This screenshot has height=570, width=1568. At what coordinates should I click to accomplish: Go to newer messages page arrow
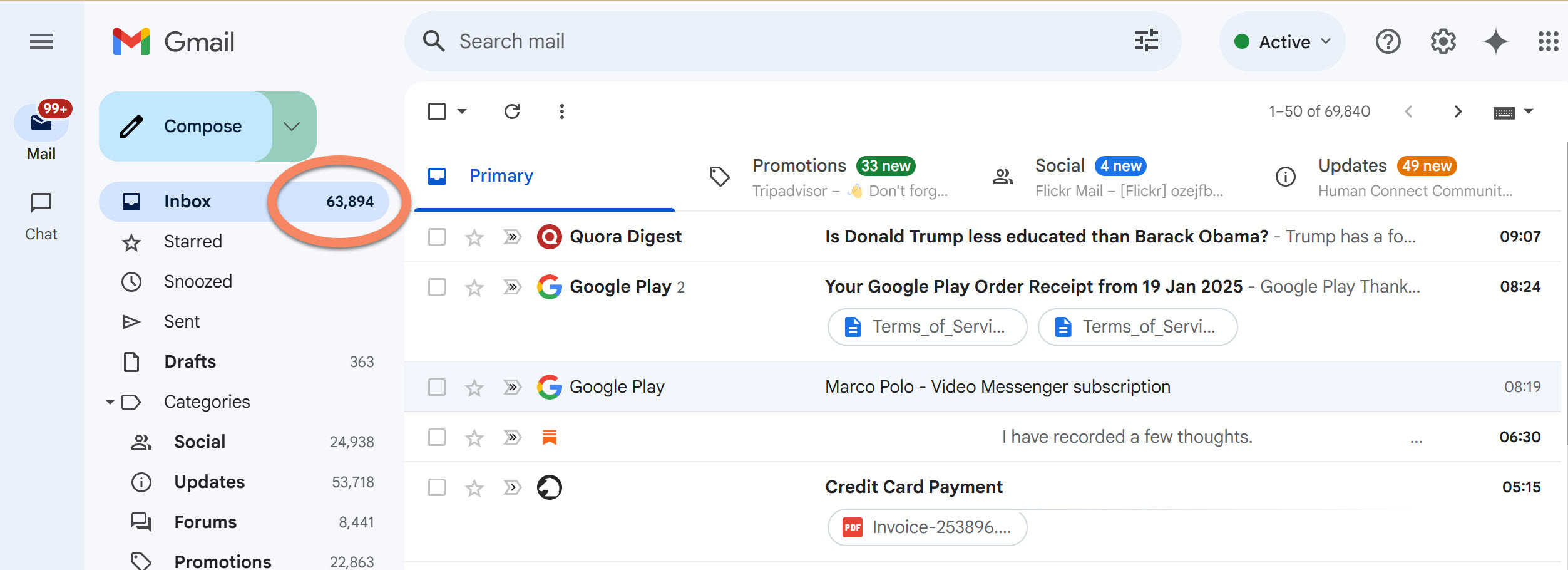click(1408, 111)
